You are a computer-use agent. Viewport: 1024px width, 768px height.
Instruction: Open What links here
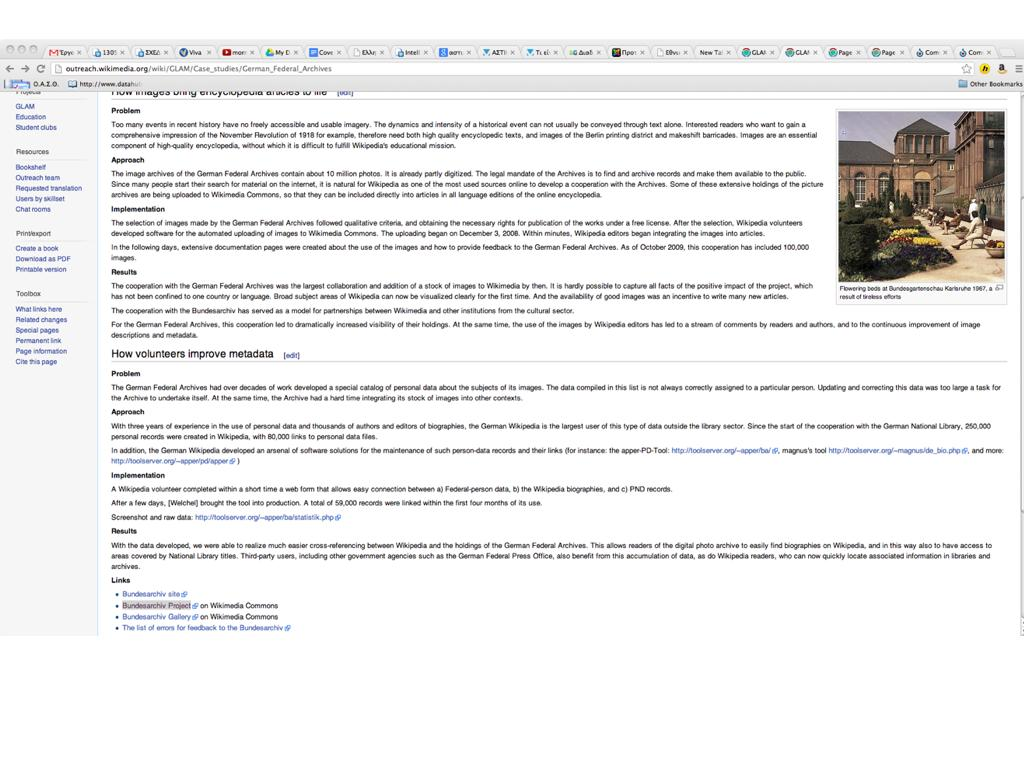(39, 309)
